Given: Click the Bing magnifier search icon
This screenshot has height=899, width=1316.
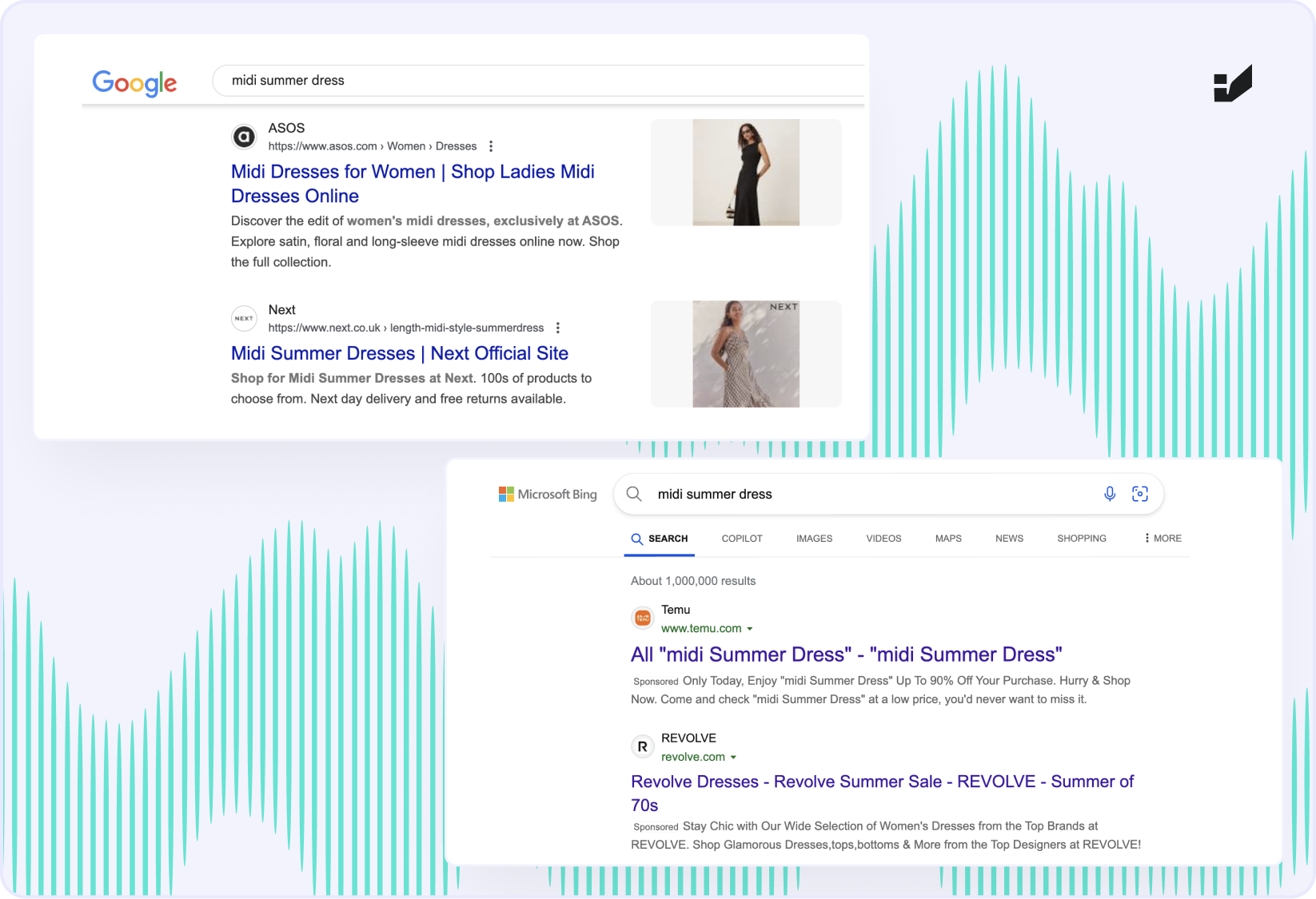Looking at the screenshot, I should click(x=634, y=494).
